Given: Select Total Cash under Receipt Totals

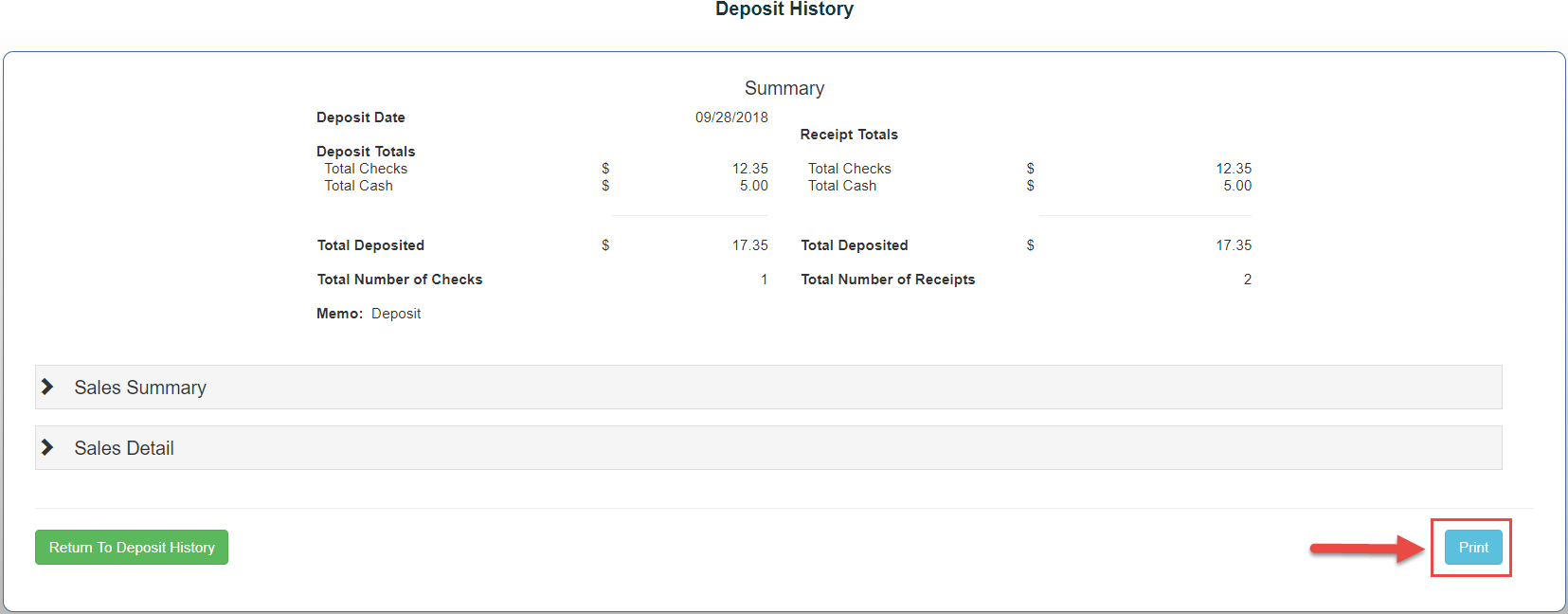Looking at the screenshot, I should (x=842, y=186).
